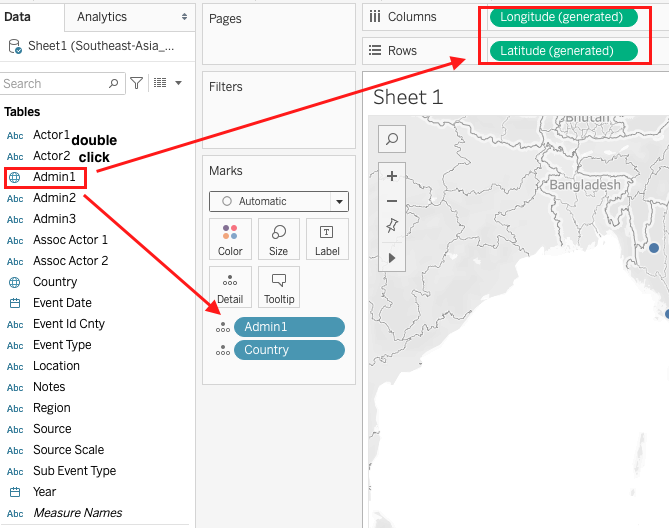Click the Label marks card button
The width and height of the screenshot is (669, 528).
[327, 239]
